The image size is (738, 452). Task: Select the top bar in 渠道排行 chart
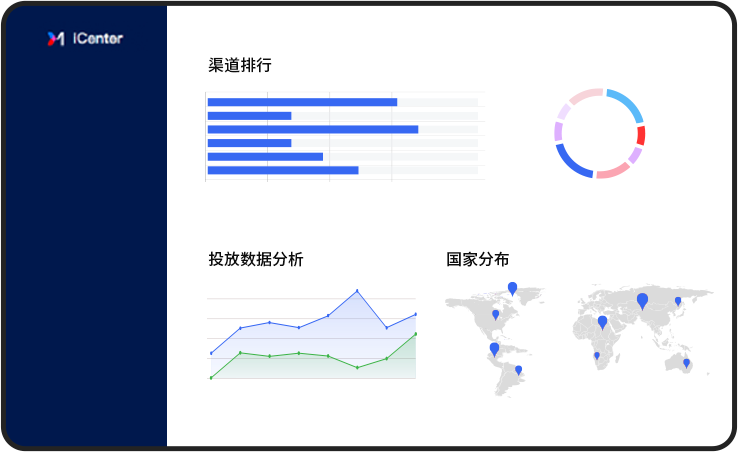point(302,102)
